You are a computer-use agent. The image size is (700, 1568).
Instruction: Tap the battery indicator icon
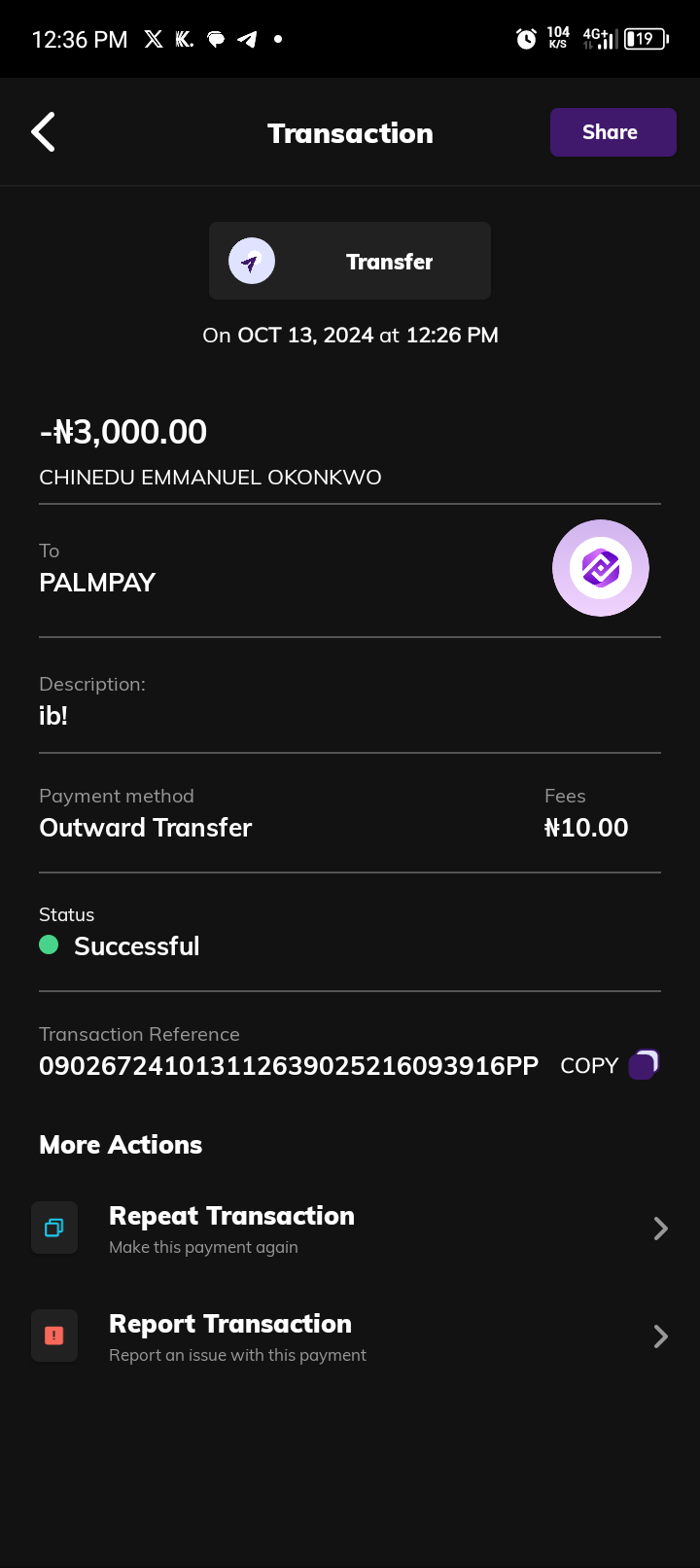click(646, 39)
